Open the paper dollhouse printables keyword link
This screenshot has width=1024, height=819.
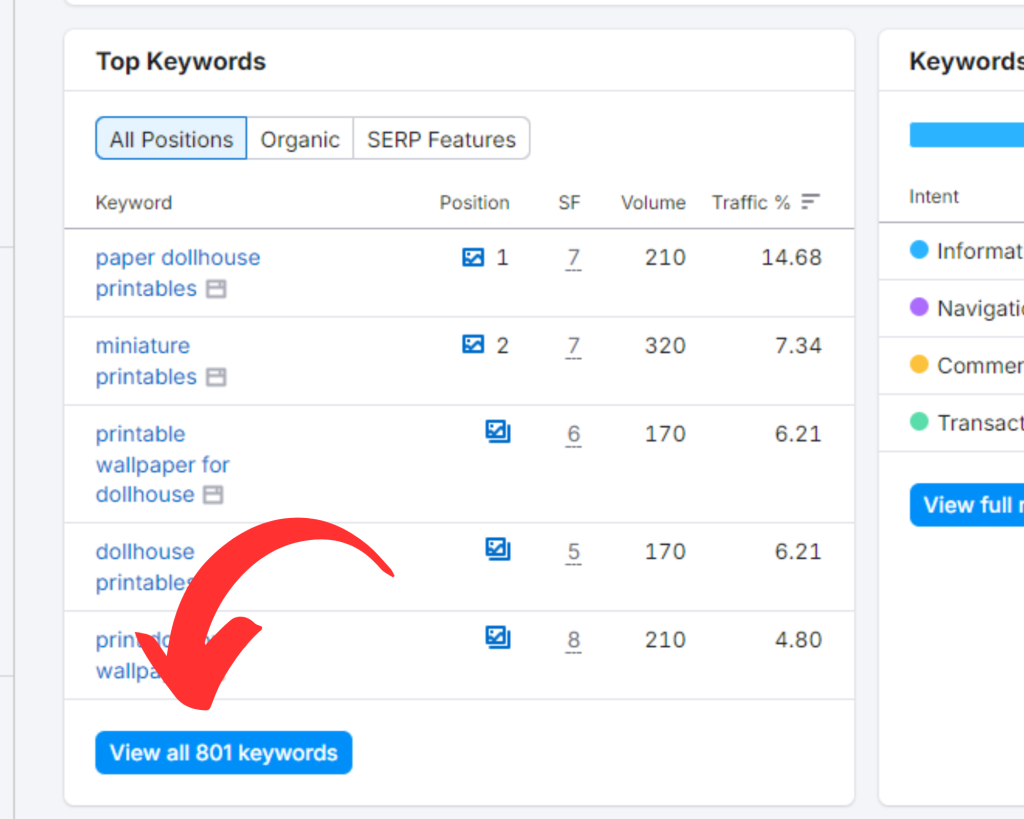[177, 258]
